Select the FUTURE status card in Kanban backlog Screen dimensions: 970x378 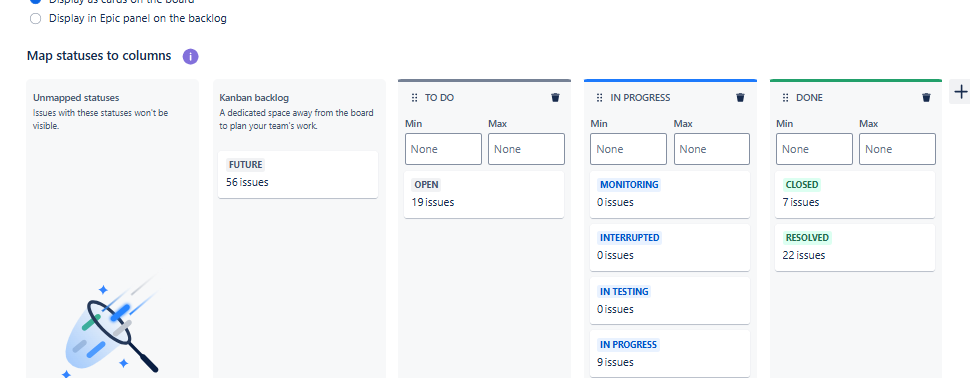click(x=298, y=174)
